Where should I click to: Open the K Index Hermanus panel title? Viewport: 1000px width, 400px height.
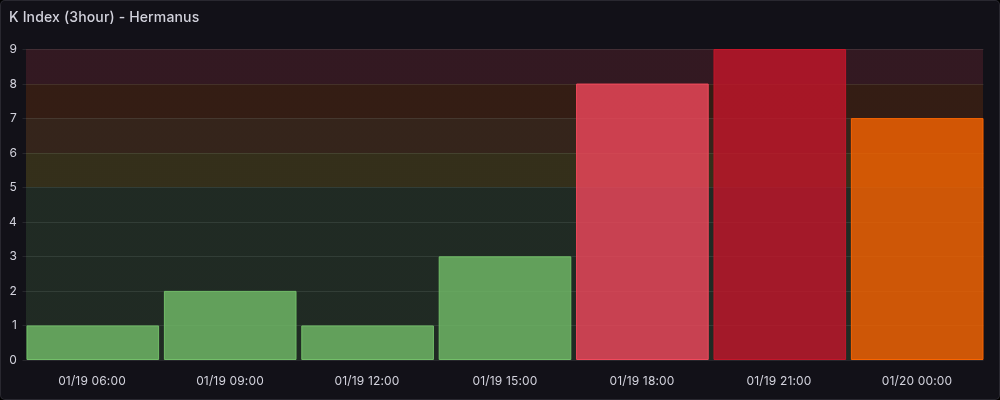click(x=104, y=17)
